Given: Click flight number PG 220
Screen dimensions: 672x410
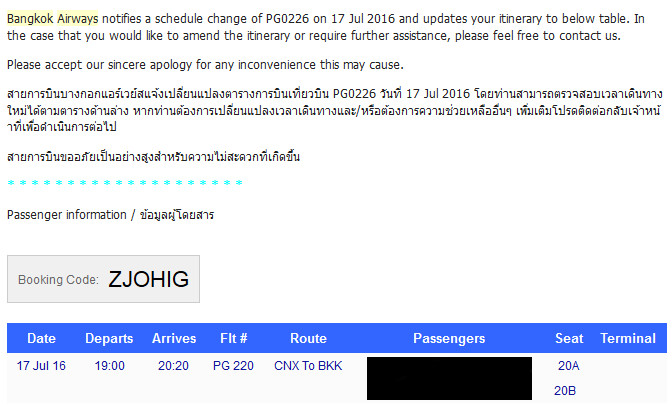Looking at the screenshot, I should pyautogui.click(x=233, y=366).
